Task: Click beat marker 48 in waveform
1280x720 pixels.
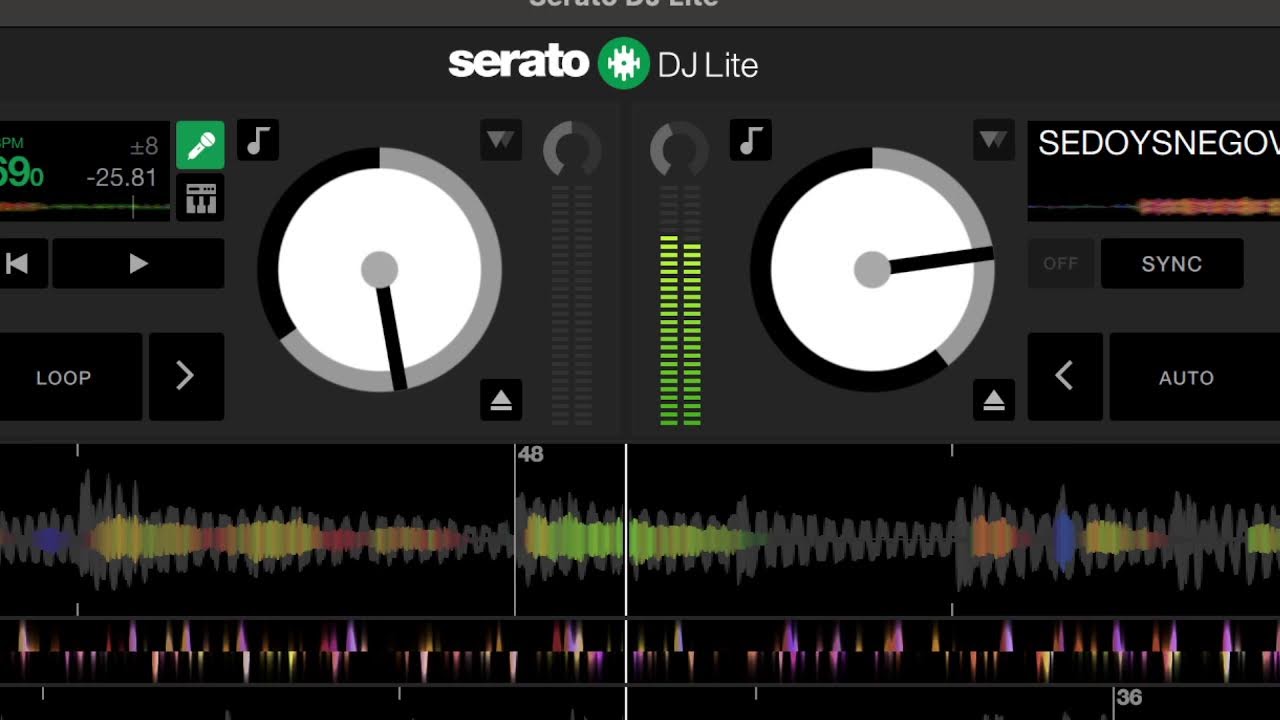Action: click(x=530, y=454)
